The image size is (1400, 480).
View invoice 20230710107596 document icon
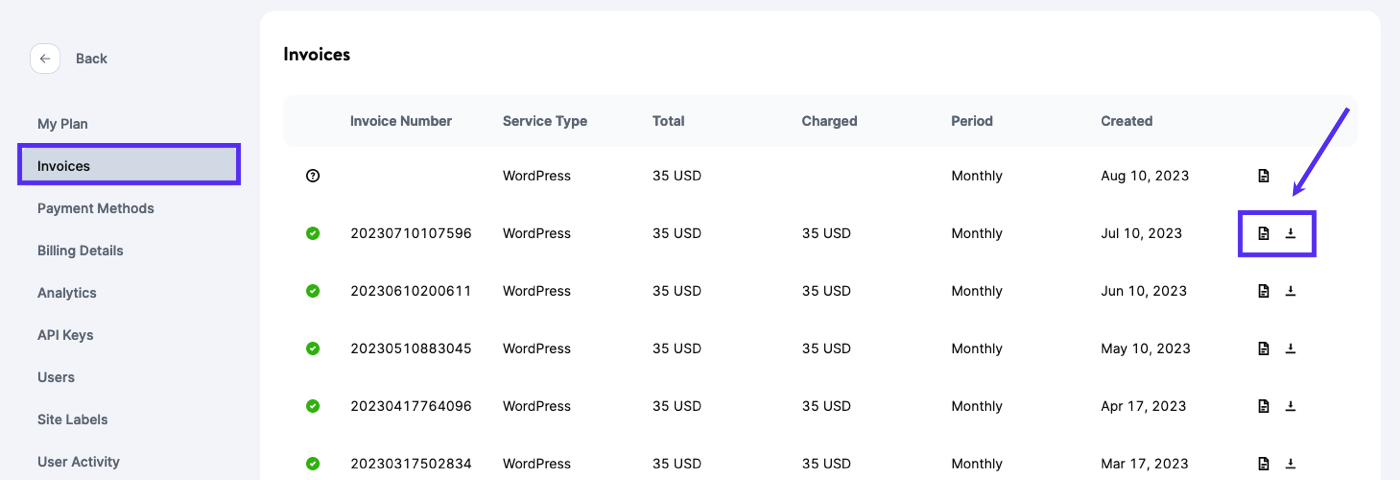click(1263, 234)
